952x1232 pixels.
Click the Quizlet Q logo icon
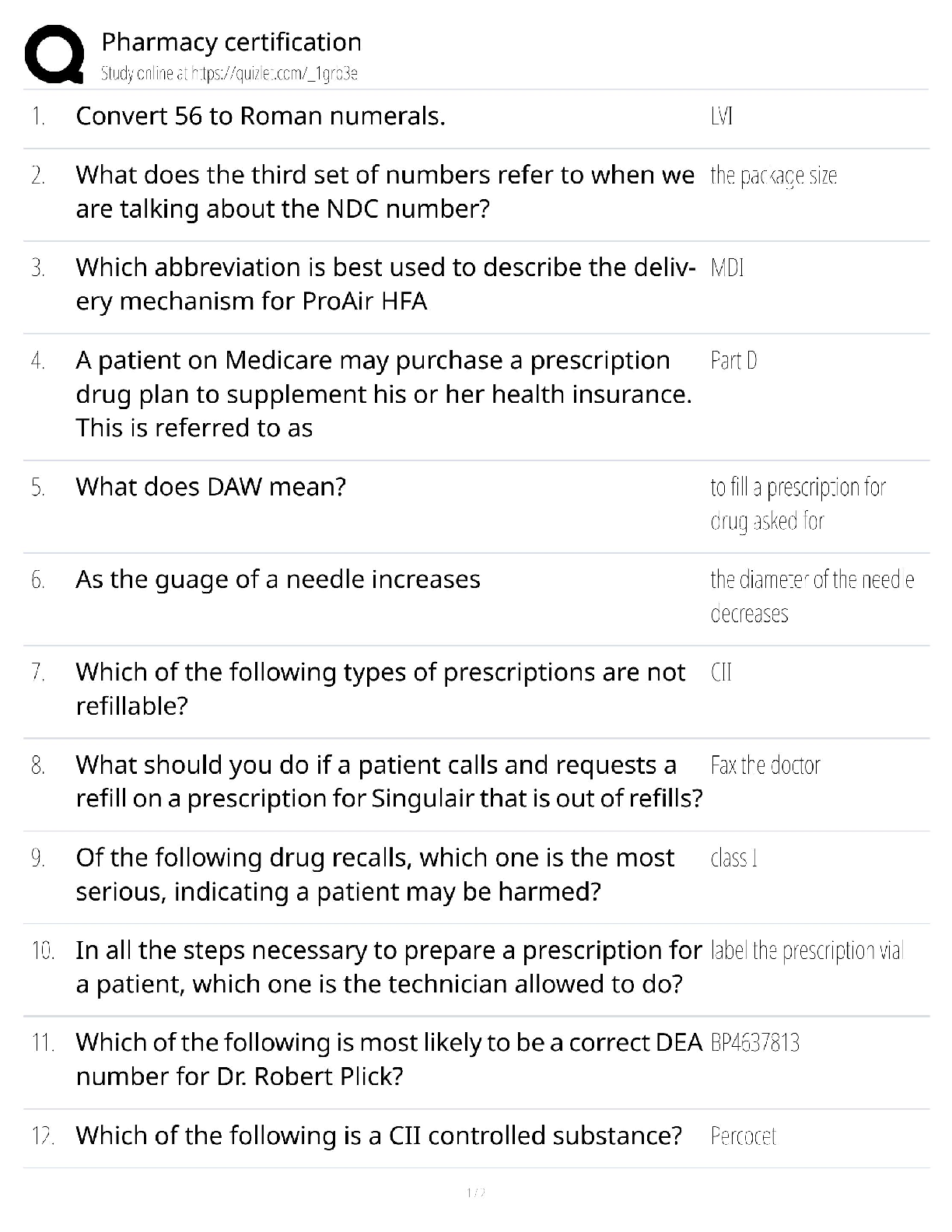click(x=54, y=54)
